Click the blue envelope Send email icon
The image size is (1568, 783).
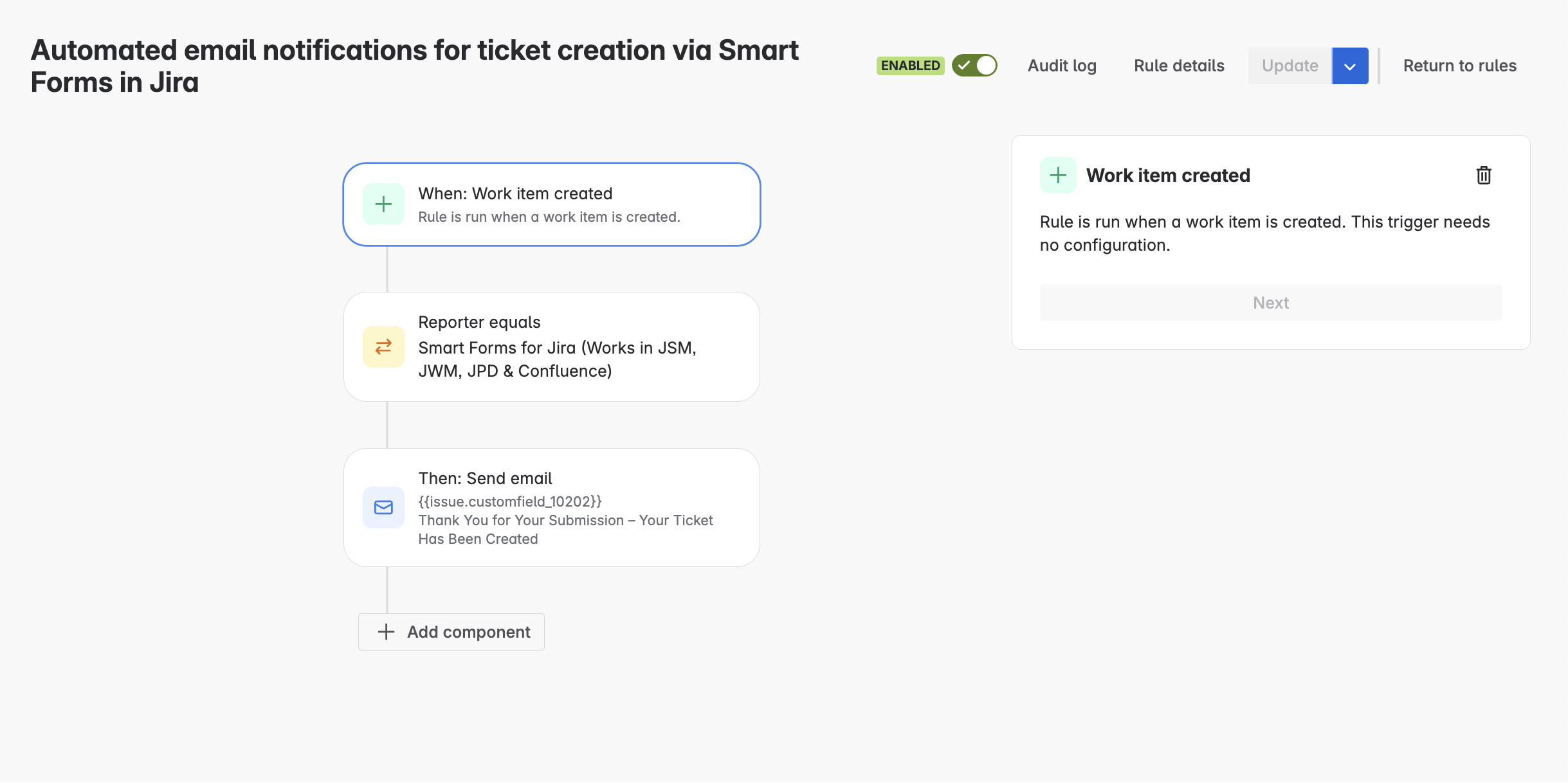point(383,508)
